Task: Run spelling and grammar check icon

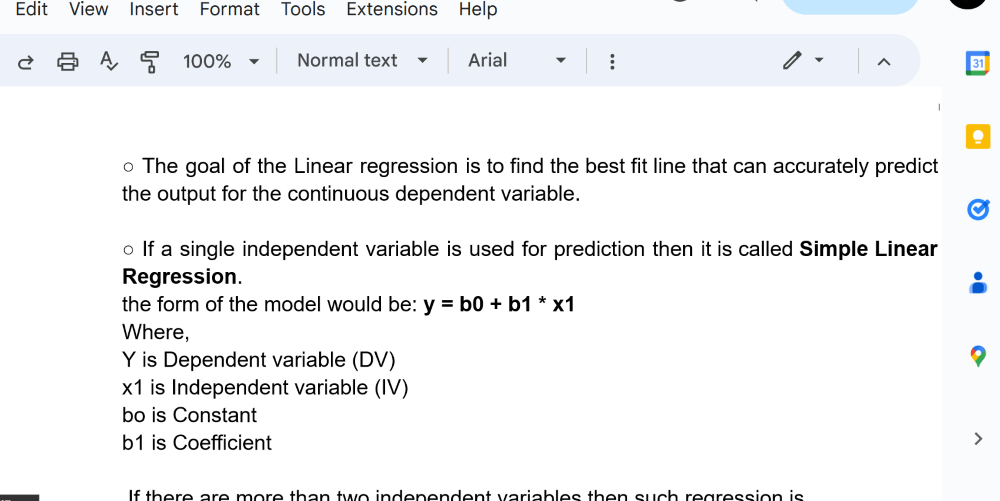Action: point(109,62)
